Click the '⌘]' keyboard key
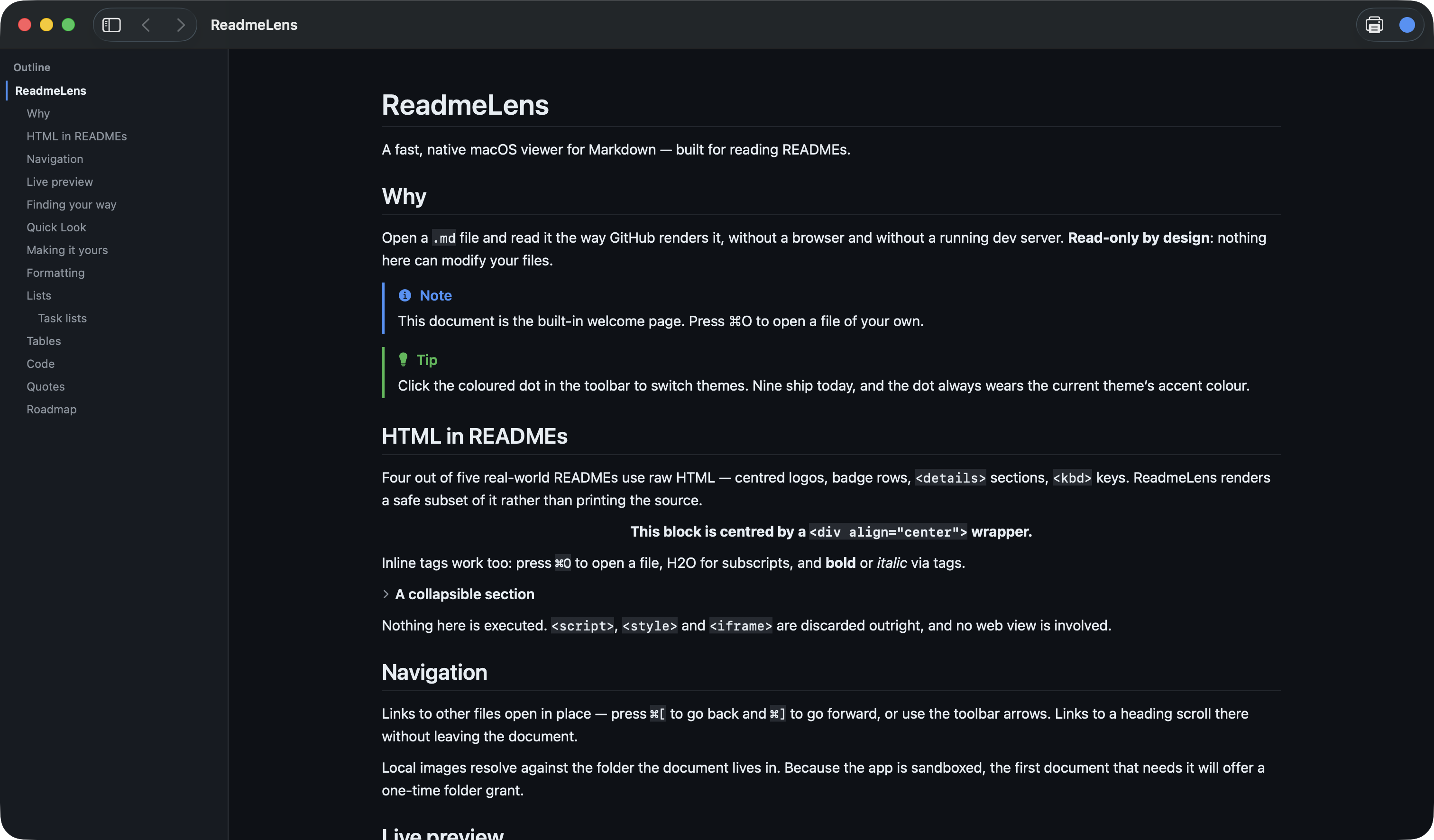1434x840 pixels. [x=778, y=714]
